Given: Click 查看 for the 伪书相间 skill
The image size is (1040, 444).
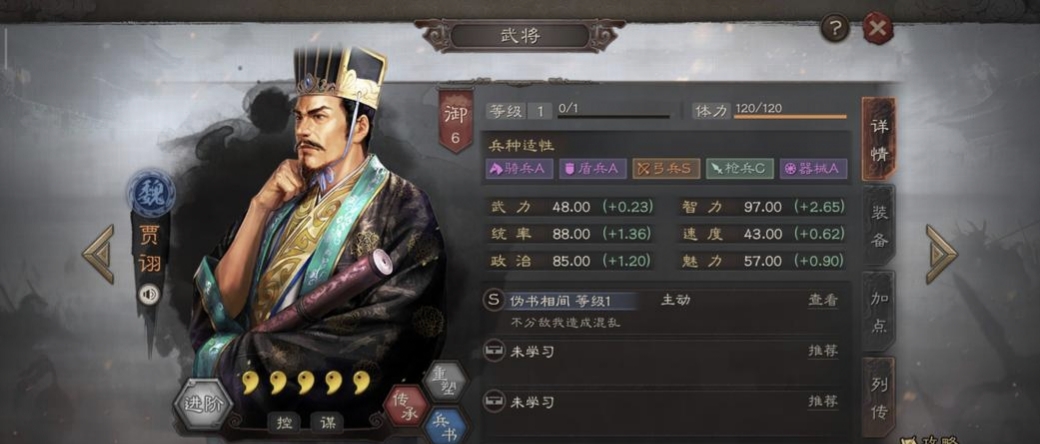Looking at the screenshot, I should click(x=822, y=300).
